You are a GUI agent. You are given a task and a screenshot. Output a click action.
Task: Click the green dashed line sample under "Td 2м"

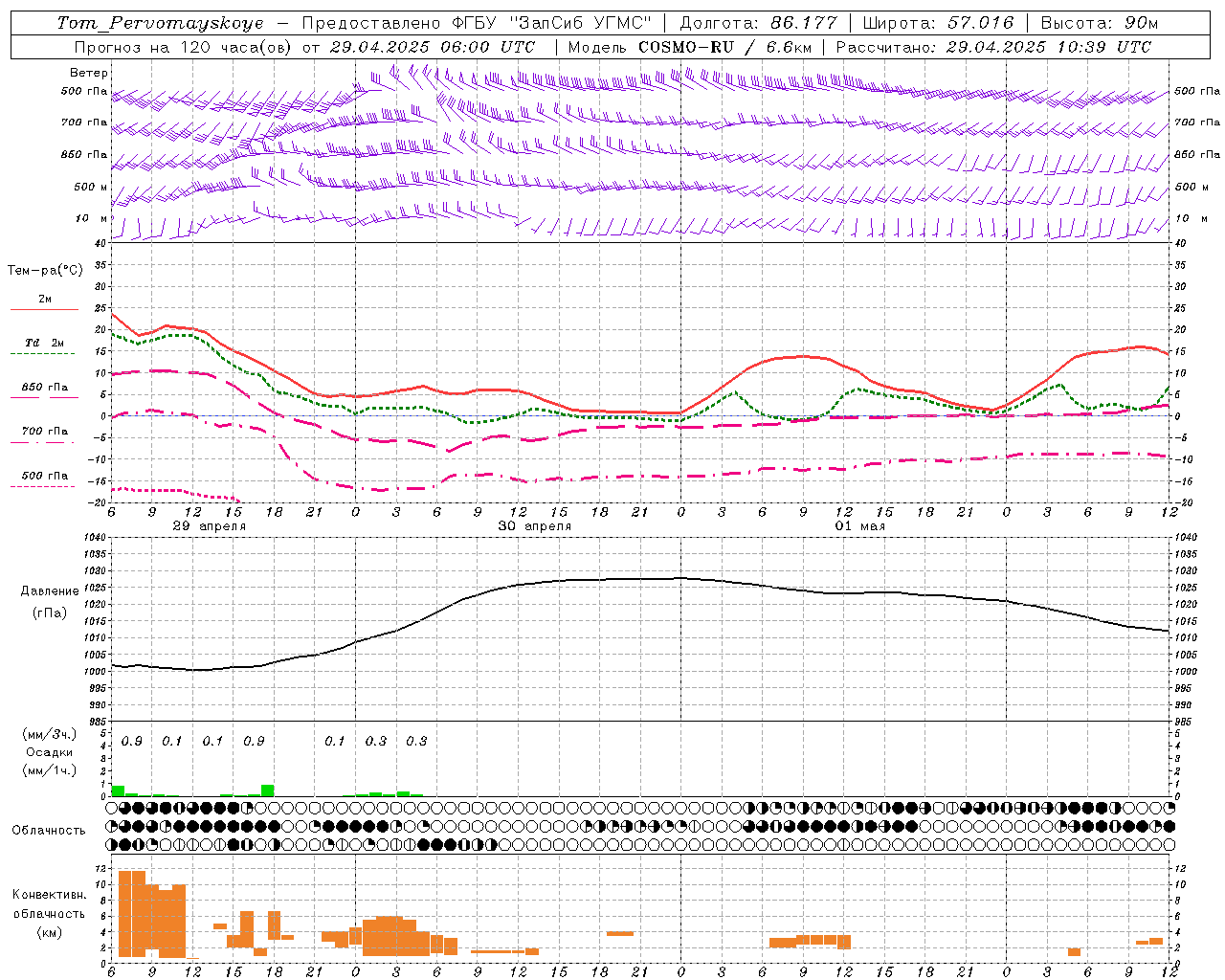point(44,354)
